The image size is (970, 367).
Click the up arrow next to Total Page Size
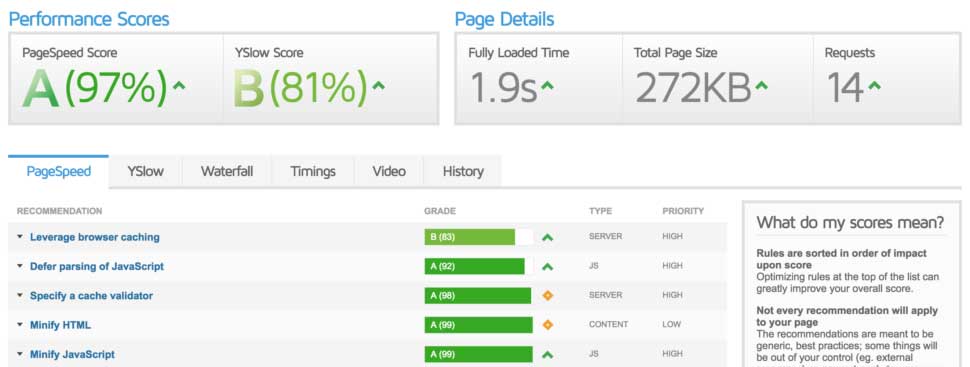click(762, 85)
